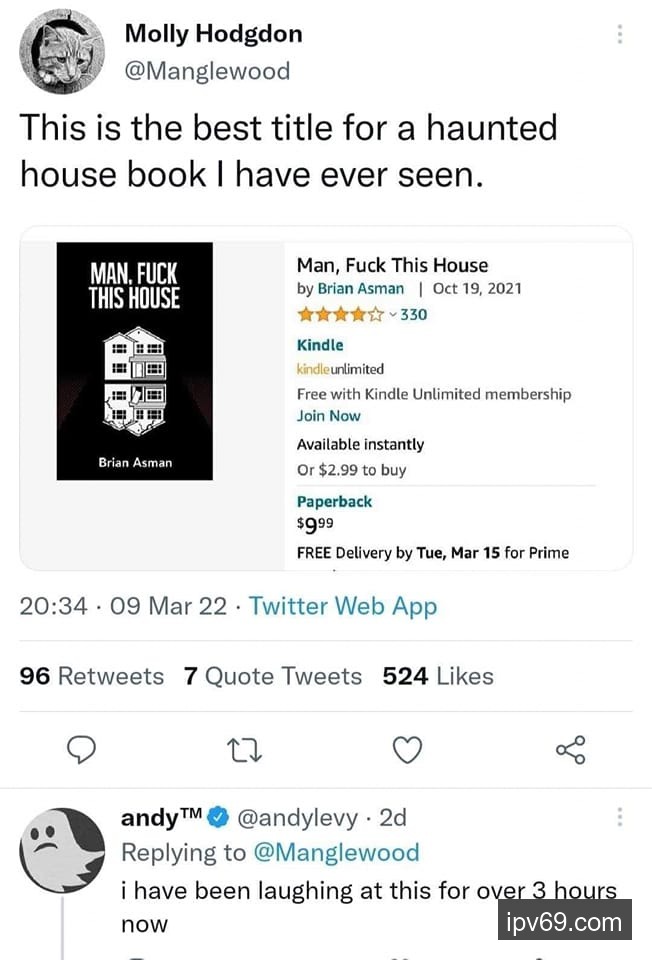The image size is (652, 960).
Task: View the 96 Retweets list
Action: 92,677
